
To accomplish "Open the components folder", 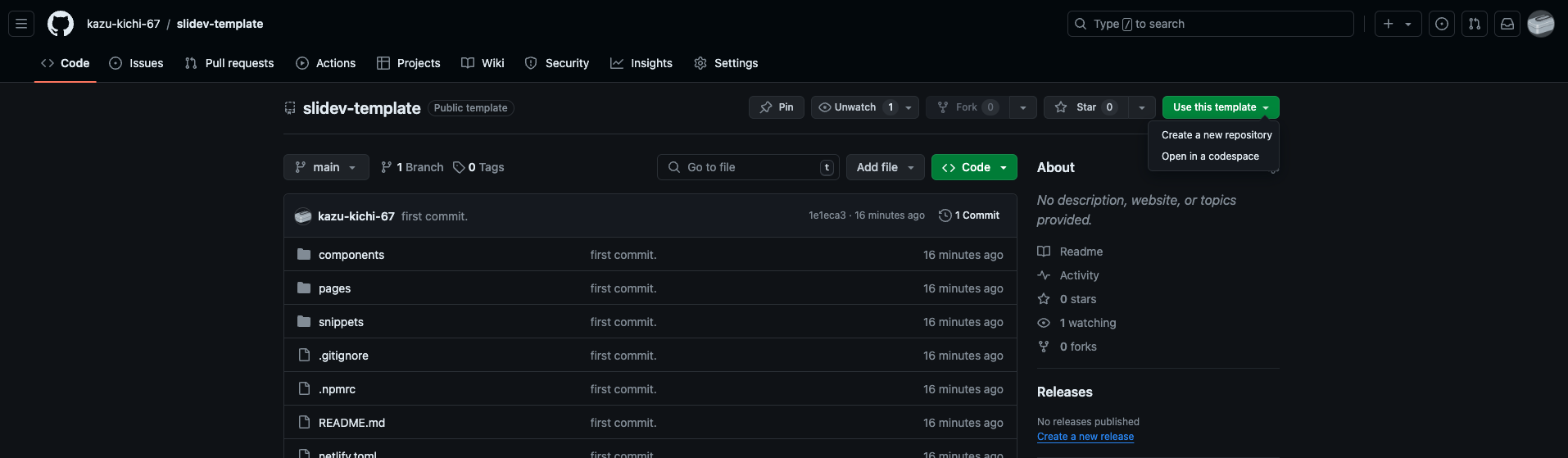I will 351,255.
